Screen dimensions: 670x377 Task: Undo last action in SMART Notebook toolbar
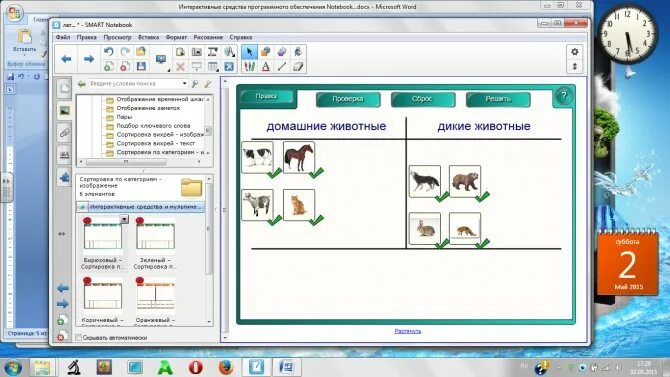[109, 52]
